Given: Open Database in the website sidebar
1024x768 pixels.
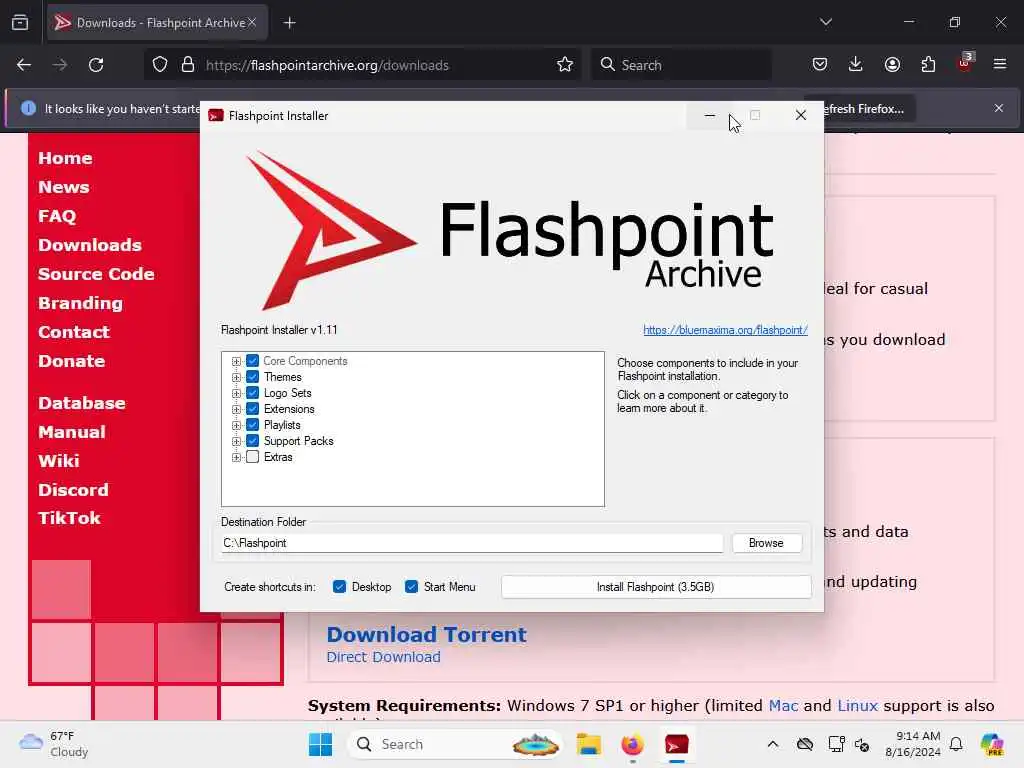Looking at the screenshot, I should 82,403.
